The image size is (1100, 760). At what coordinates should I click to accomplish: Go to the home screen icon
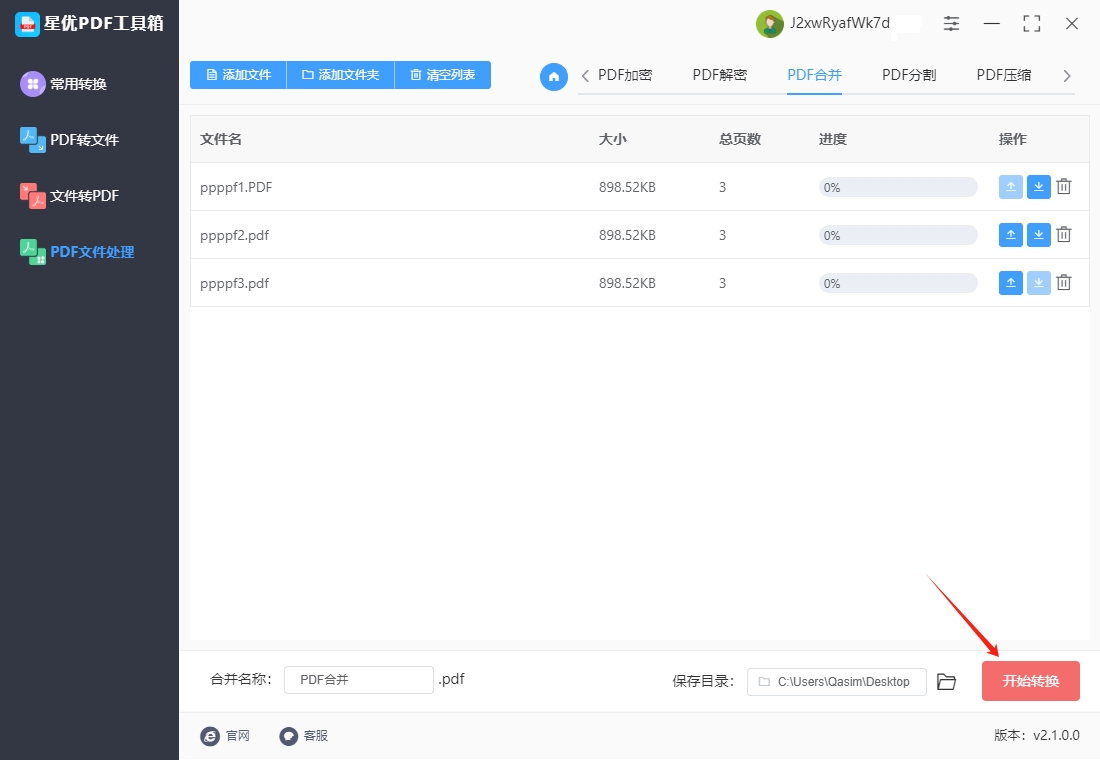(x=554, y=76)
